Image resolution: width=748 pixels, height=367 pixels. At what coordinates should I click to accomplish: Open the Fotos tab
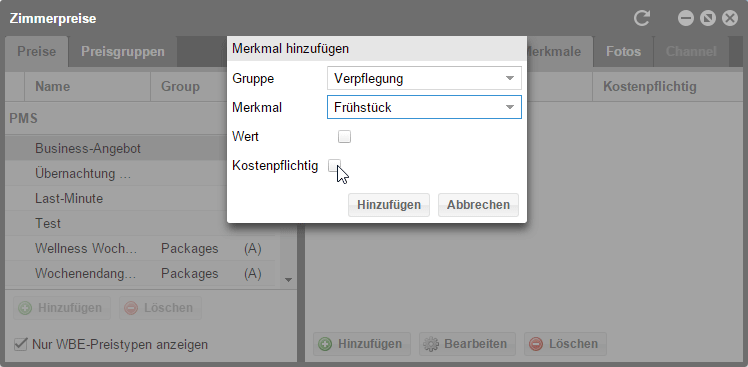point(623,52)
